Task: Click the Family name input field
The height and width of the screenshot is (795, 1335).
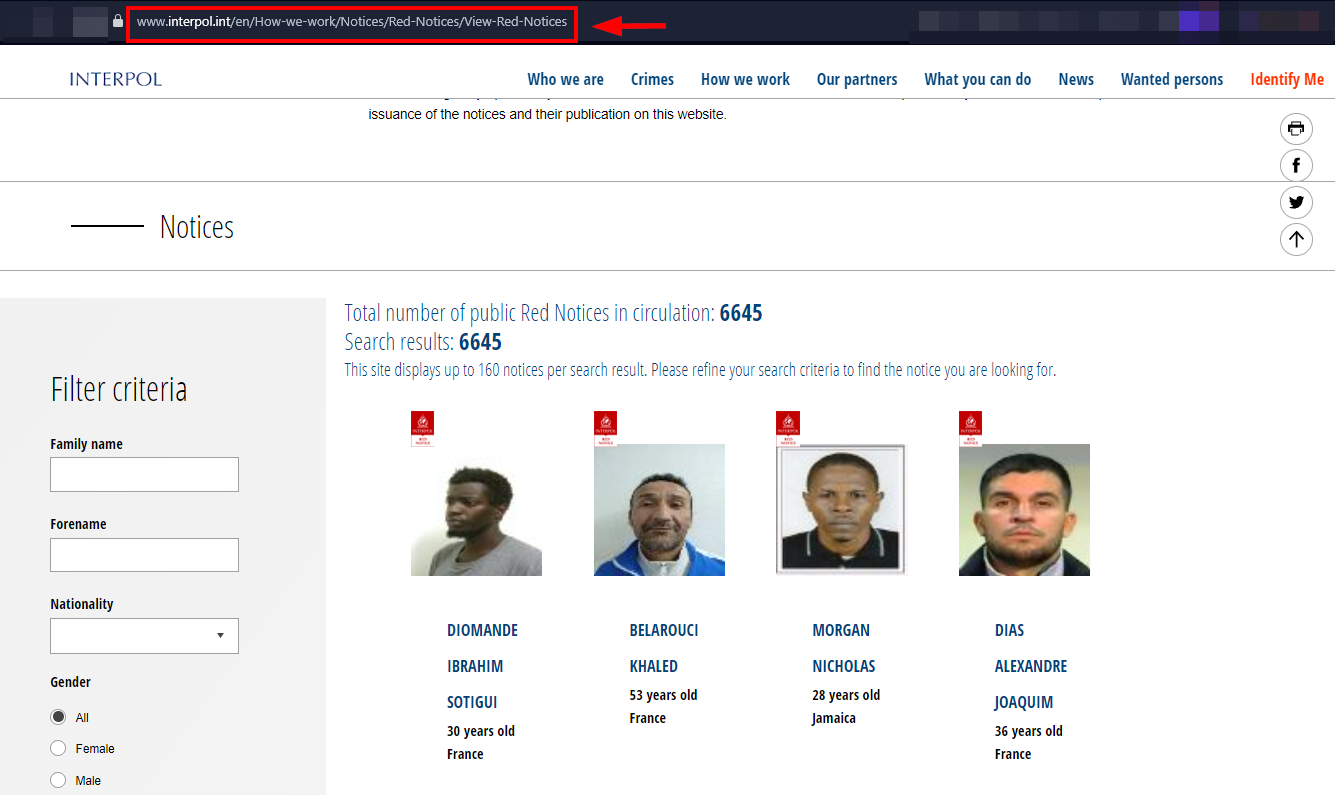Action: (144, 475)
